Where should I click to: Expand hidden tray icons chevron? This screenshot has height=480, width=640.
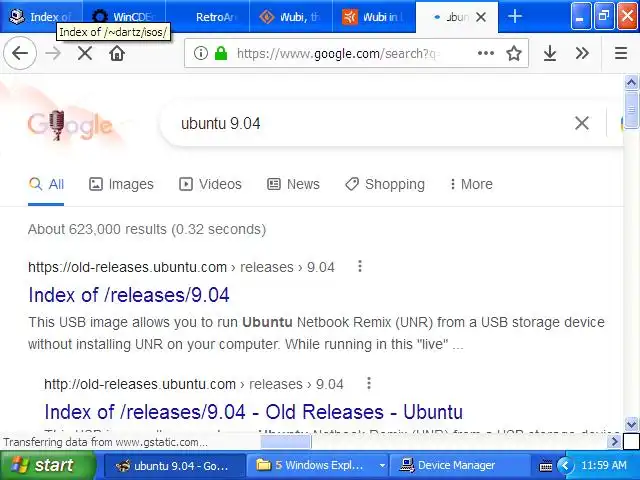point(565,466)
